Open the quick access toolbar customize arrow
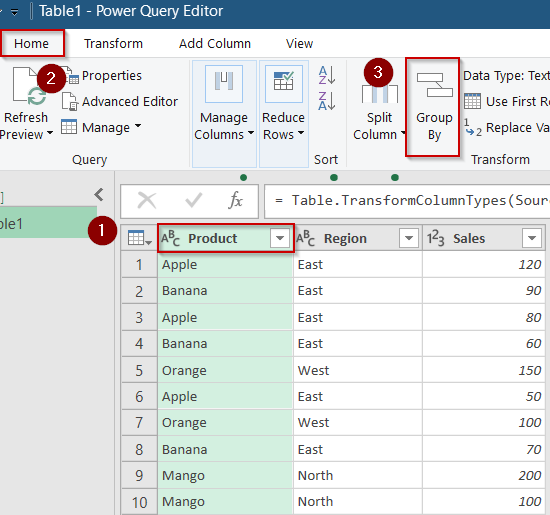The height and width of the screenshot is (515, 550). (14, 13)
